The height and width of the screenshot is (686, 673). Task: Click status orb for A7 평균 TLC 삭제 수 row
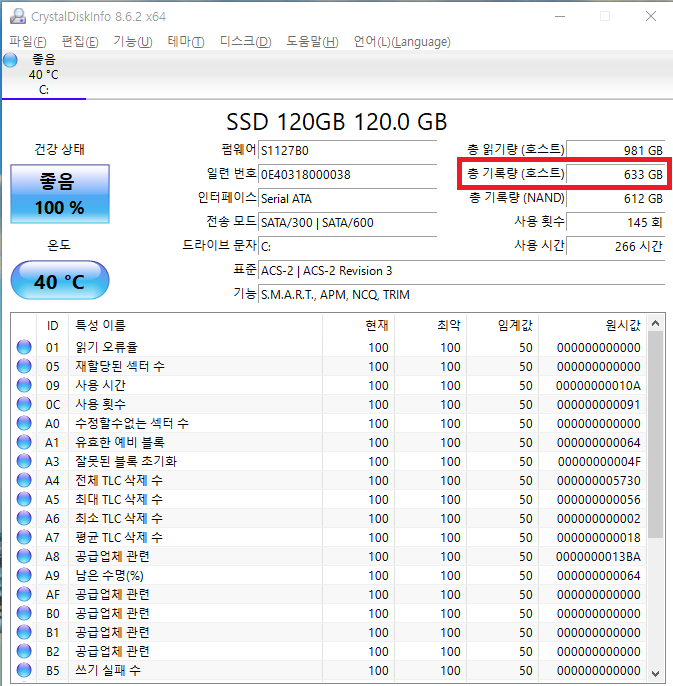click(24, 537)
